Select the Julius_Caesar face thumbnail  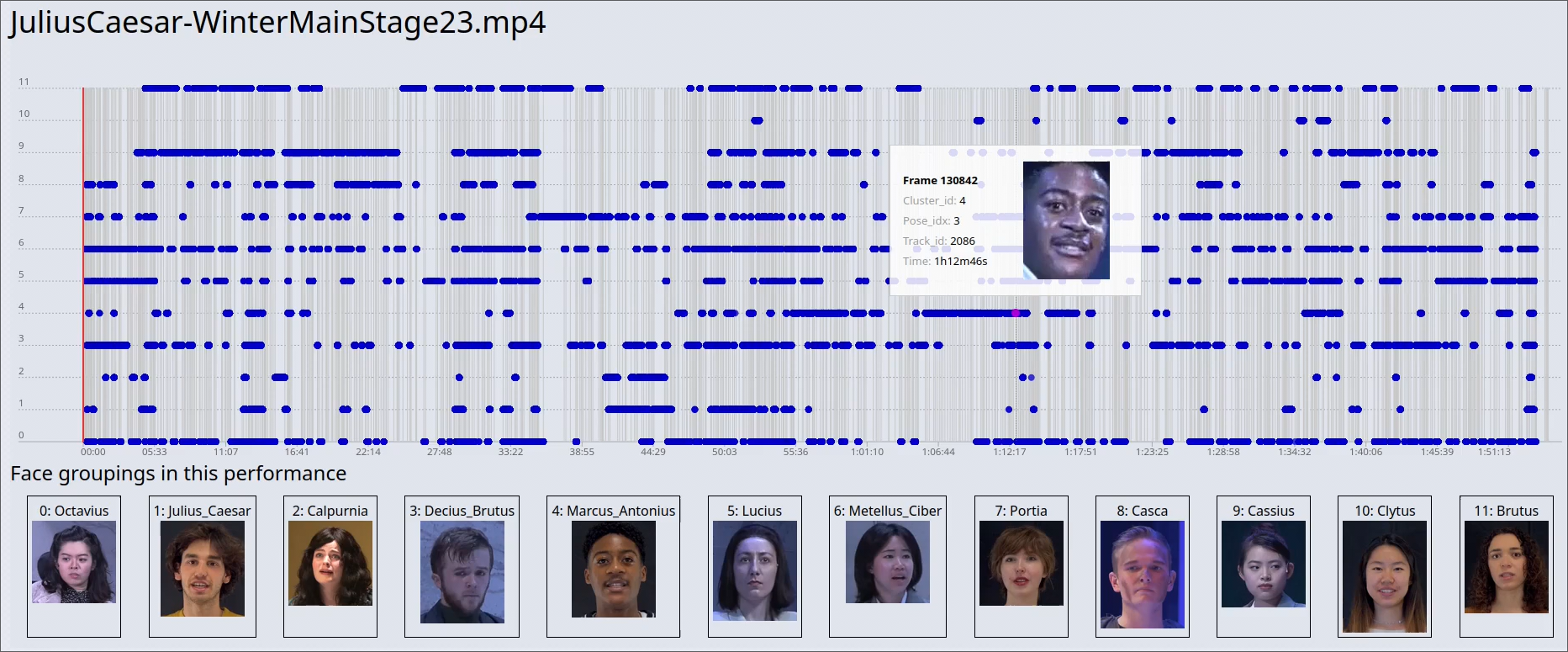(x=203, y=569)
